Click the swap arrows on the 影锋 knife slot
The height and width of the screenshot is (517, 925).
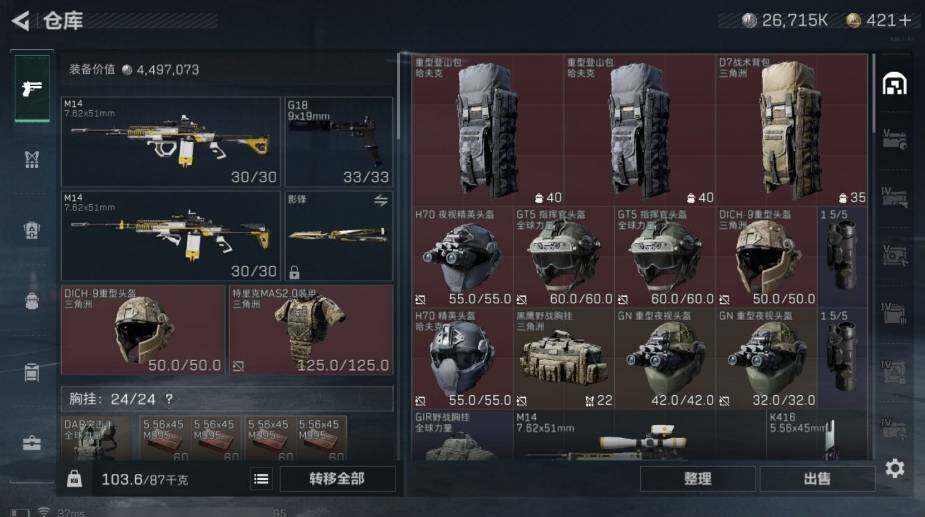(x=381, y=201)
